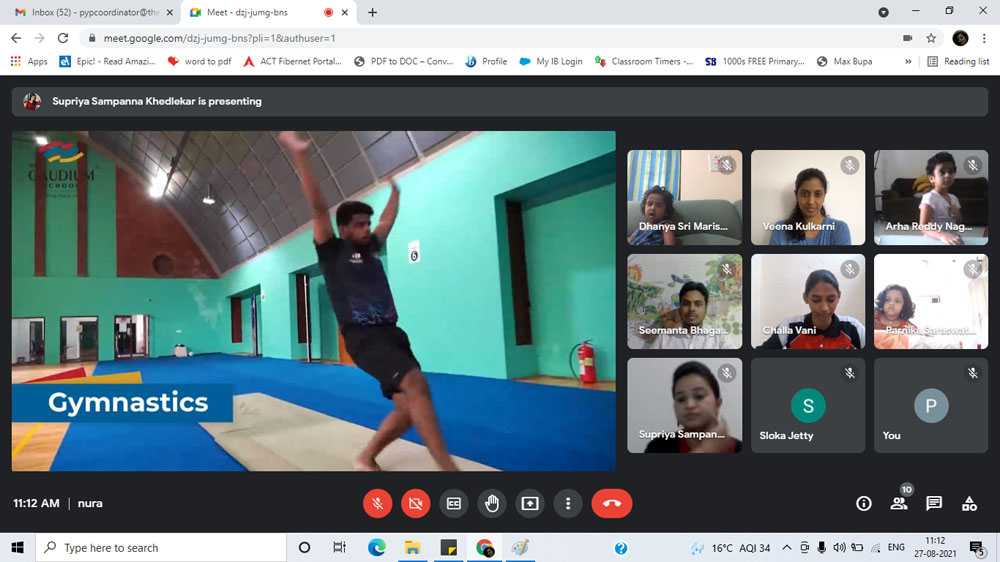1000x562 pixels.
Task: Click Veena Kulkarni's video tile
Action: [x=807, y=197]
